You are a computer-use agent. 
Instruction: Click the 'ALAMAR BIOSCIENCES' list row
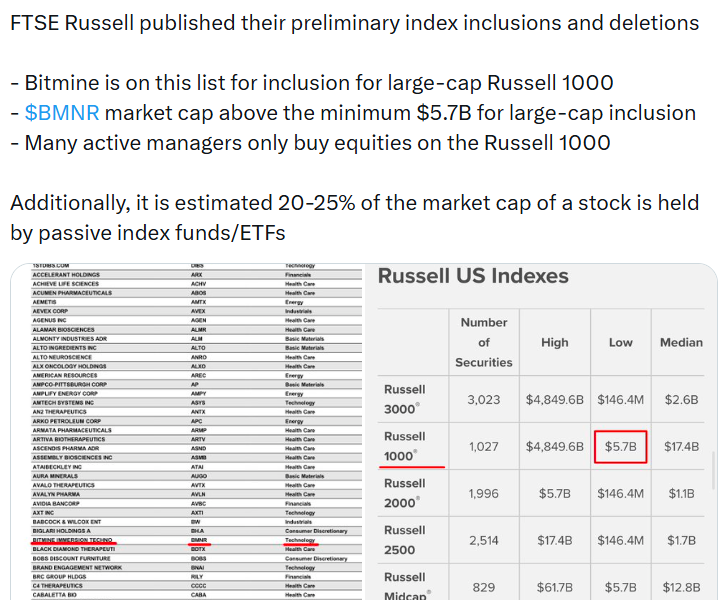[197, 330]
